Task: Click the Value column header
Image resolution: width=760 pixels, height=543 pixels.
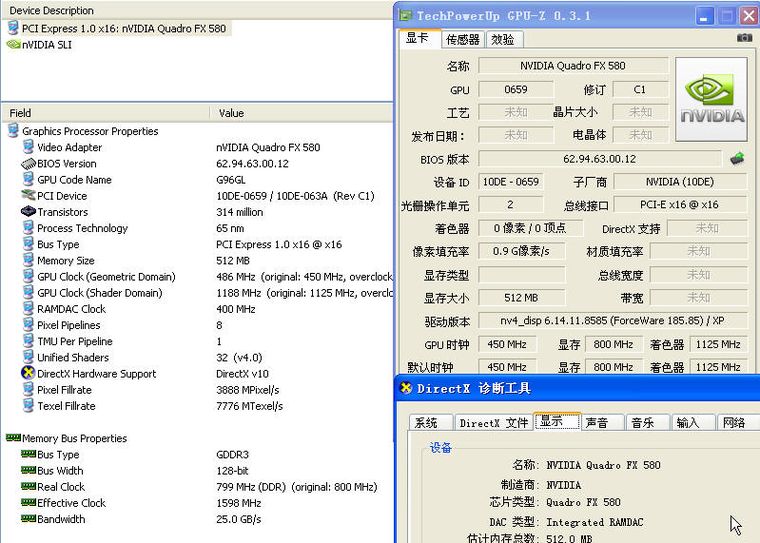Action: click(x=231, y=113)
